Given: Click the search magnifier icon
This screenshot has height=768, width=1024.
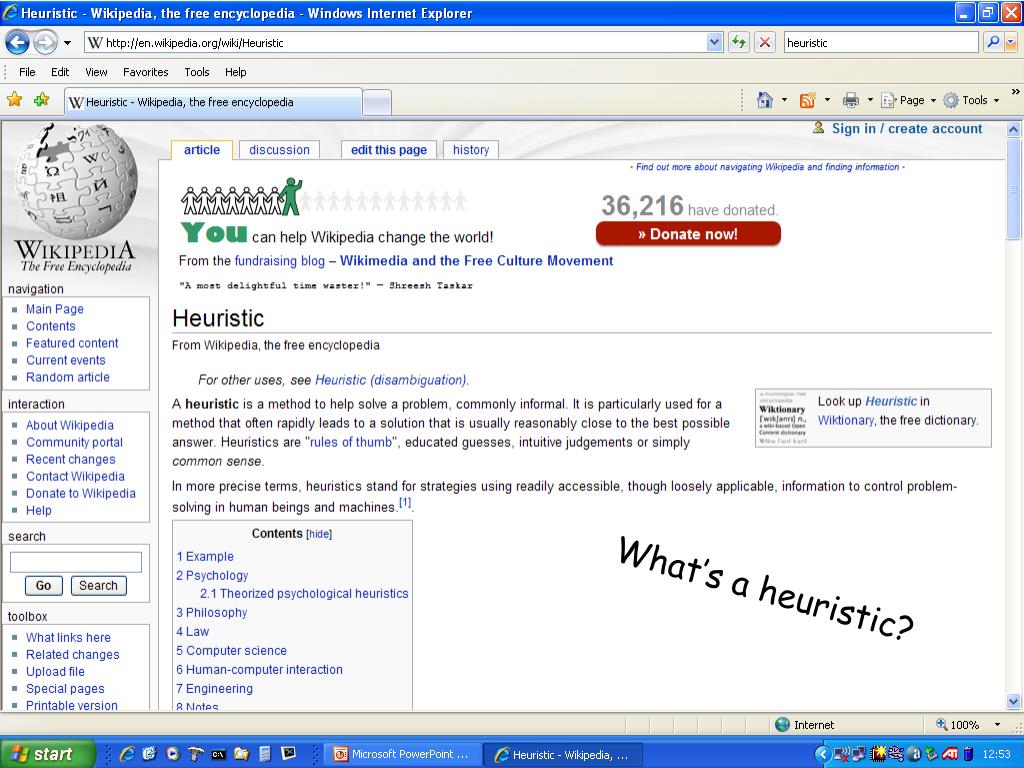Looking at the screenshot, I should coord(993,42).
